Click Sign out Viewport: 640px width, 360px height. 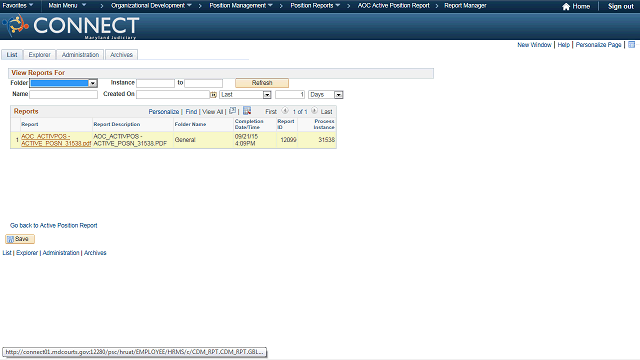pos(620,7)
